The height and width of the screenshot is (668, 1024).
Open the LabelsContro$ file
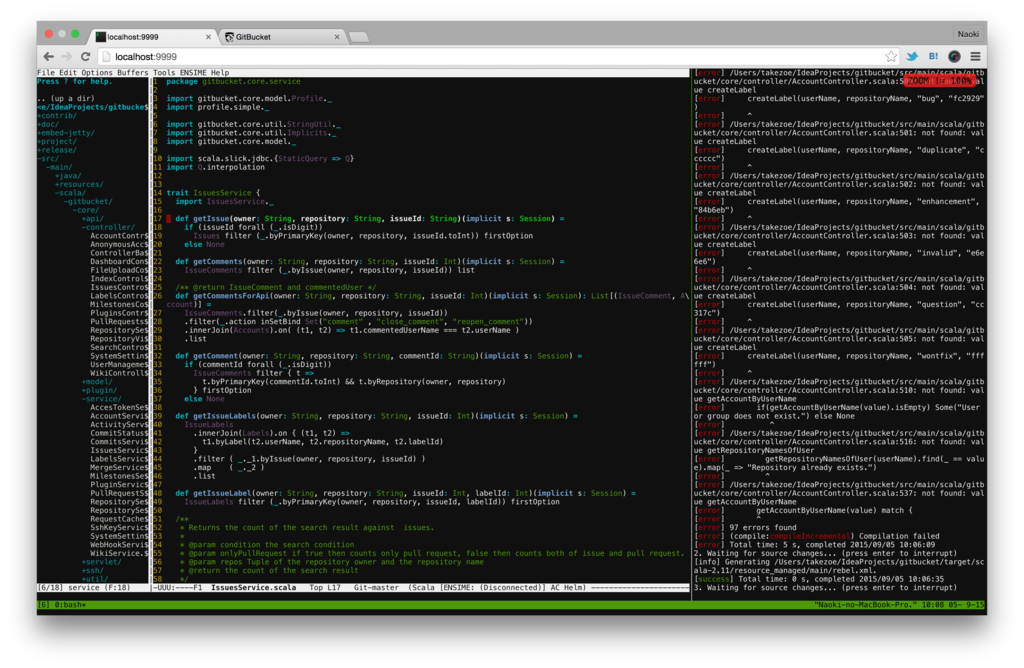pyautogui.click(x=119, y=295)
